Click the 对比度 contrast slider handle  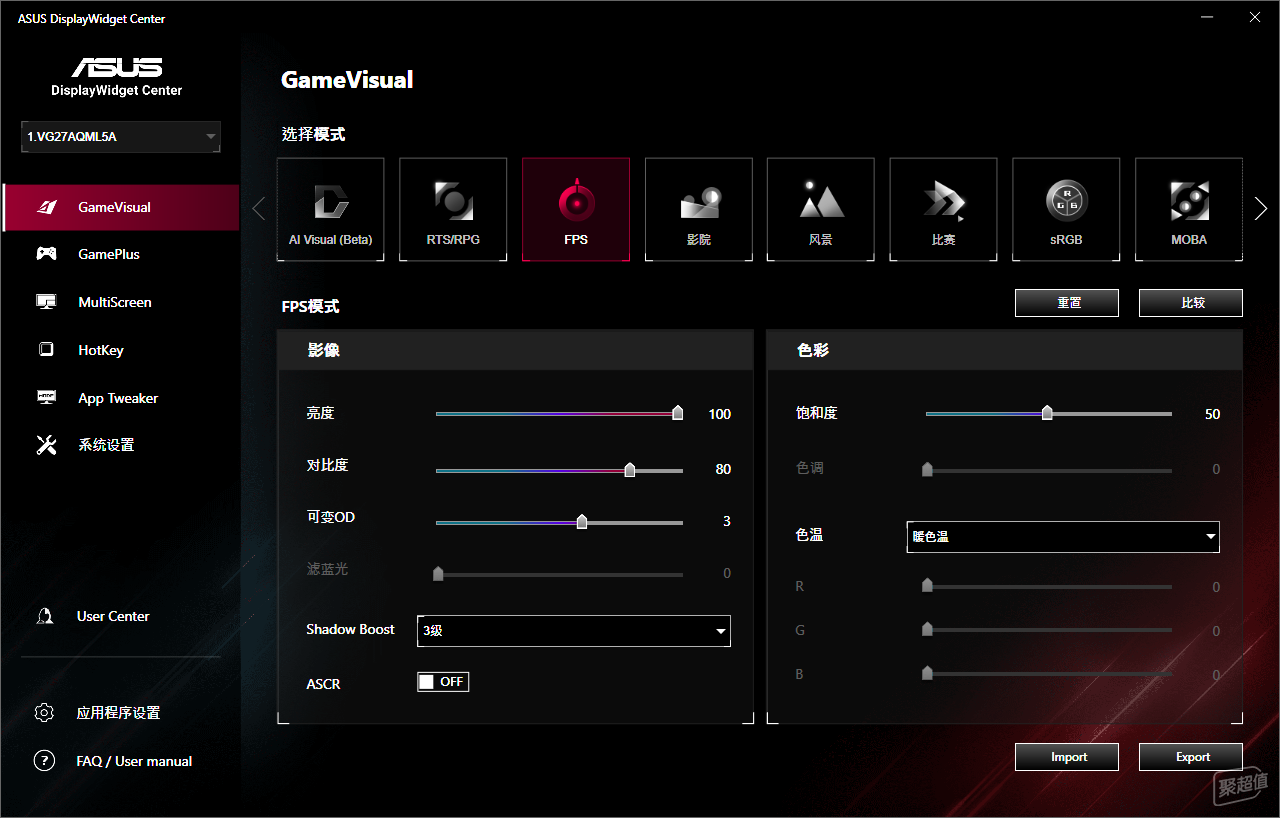[630, 469]
